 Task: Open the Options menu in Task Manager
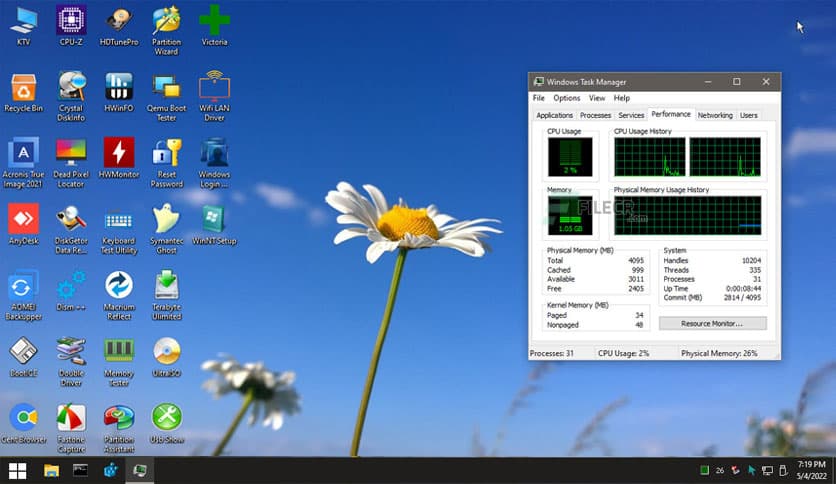566,98
